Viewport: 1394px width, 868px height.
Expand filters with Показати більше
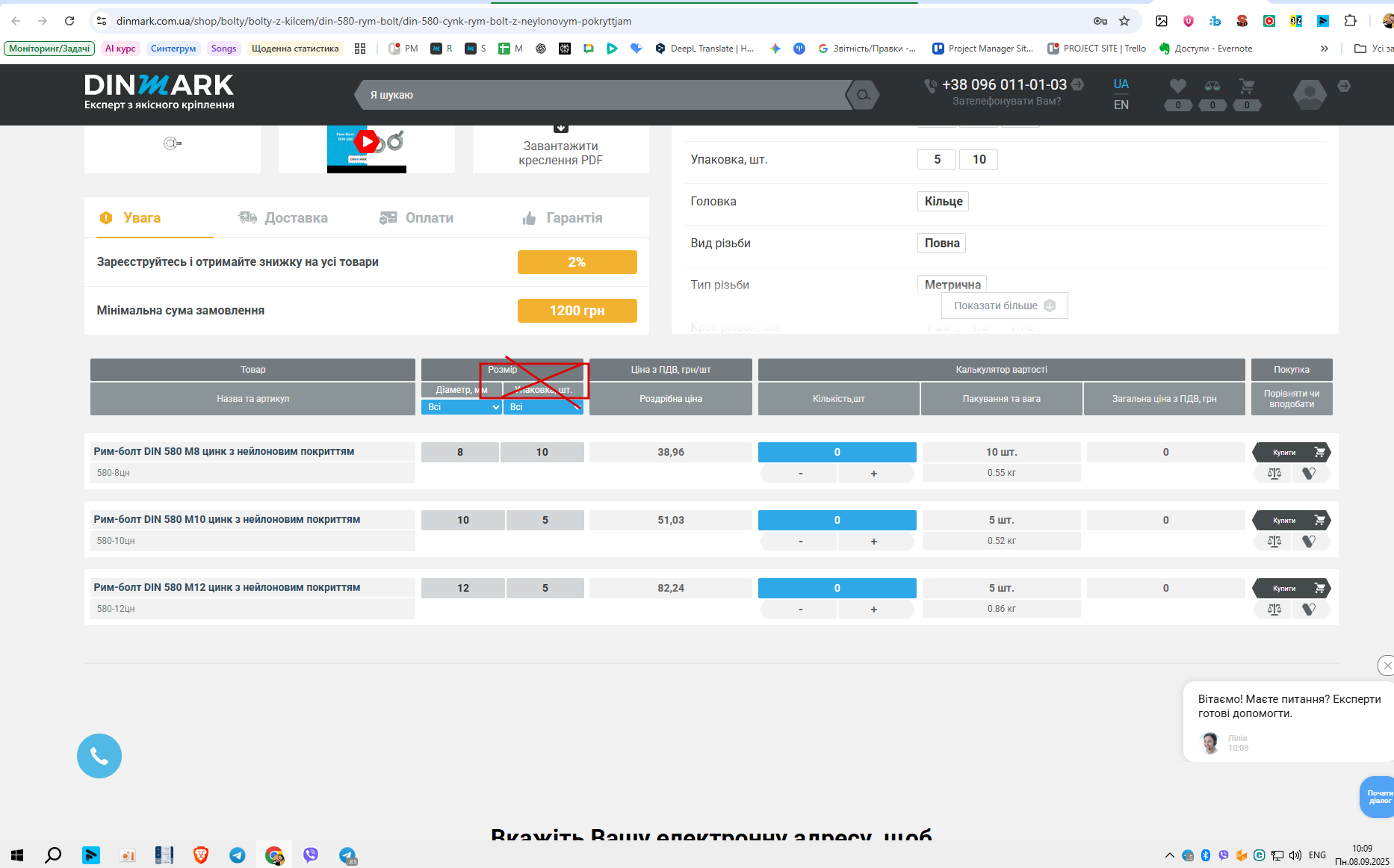[x=1004, y=306]
